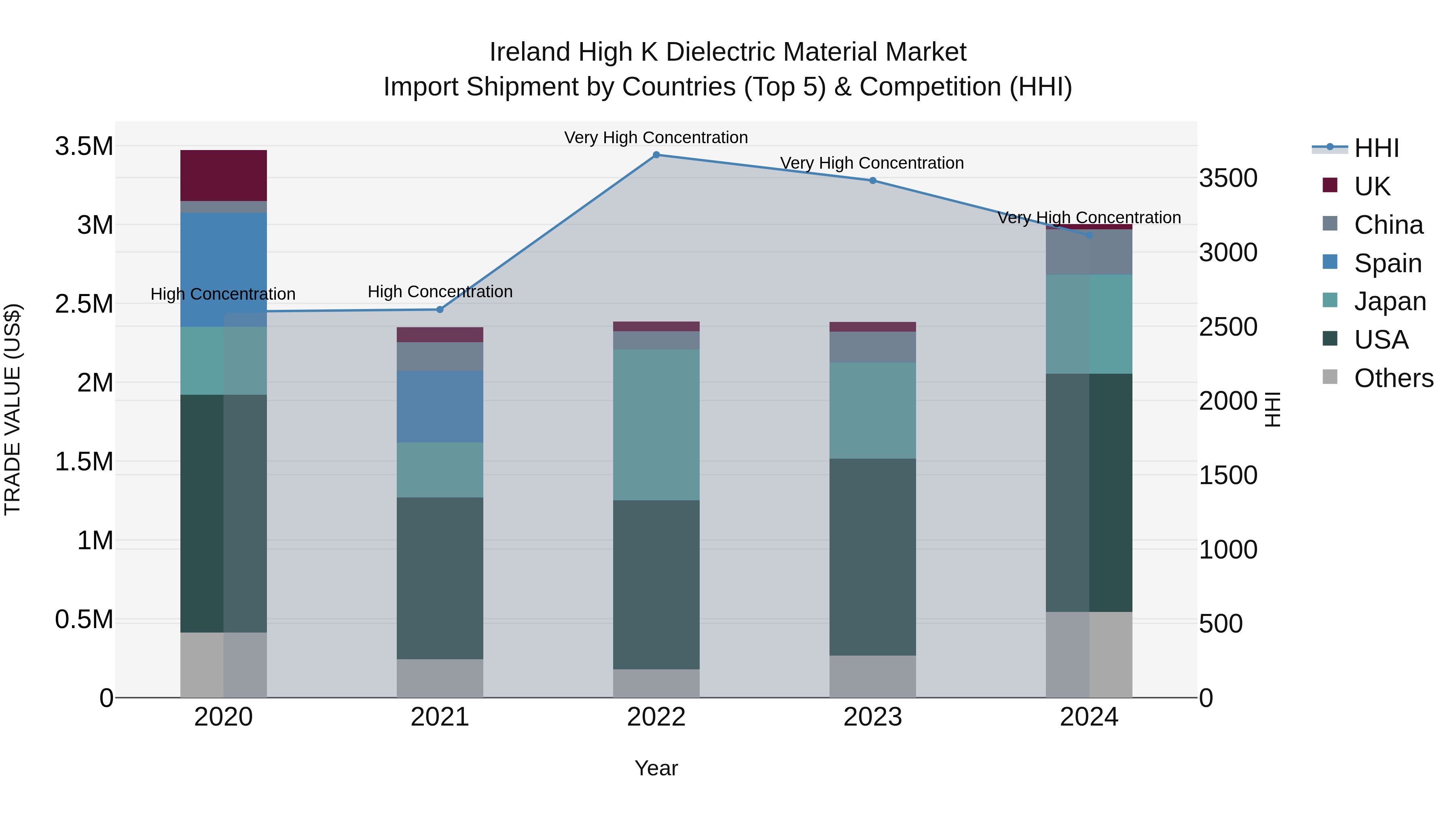Click the Others gray legend swatch

coord(1330,377)
